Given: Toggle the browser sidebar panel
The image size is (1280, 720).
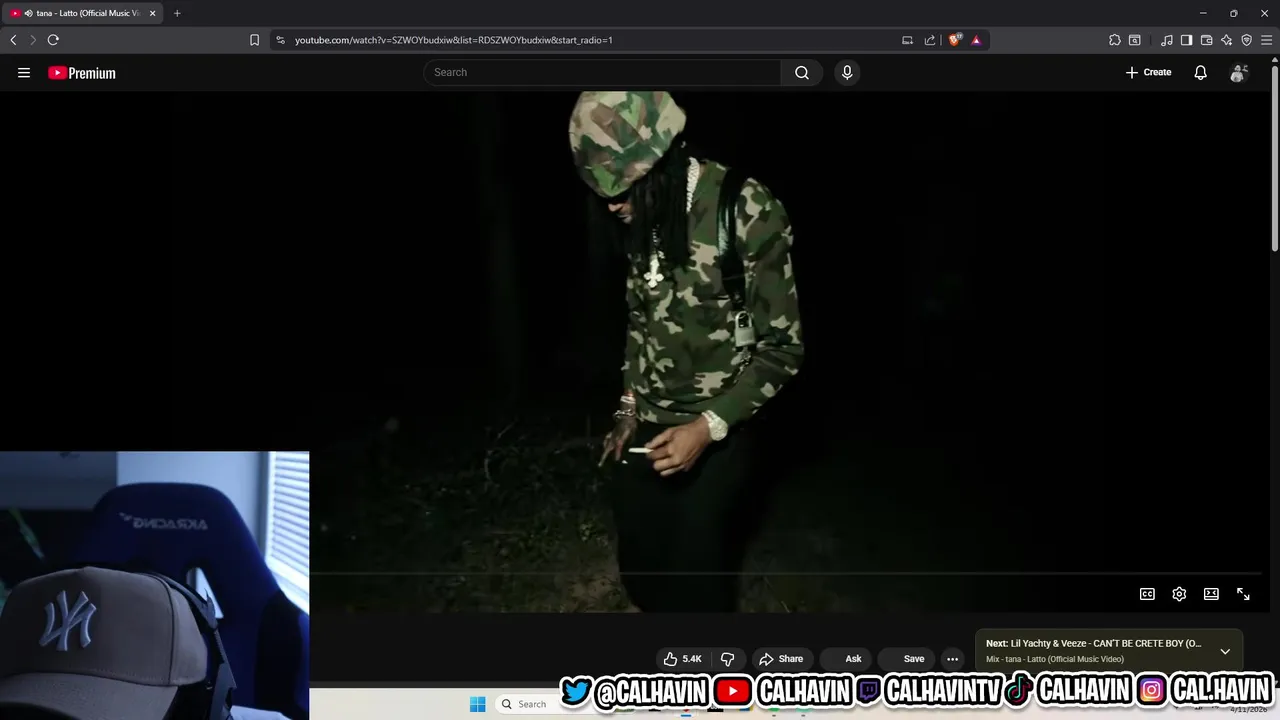Looking at the screenshot, I should pos(1186,40).
